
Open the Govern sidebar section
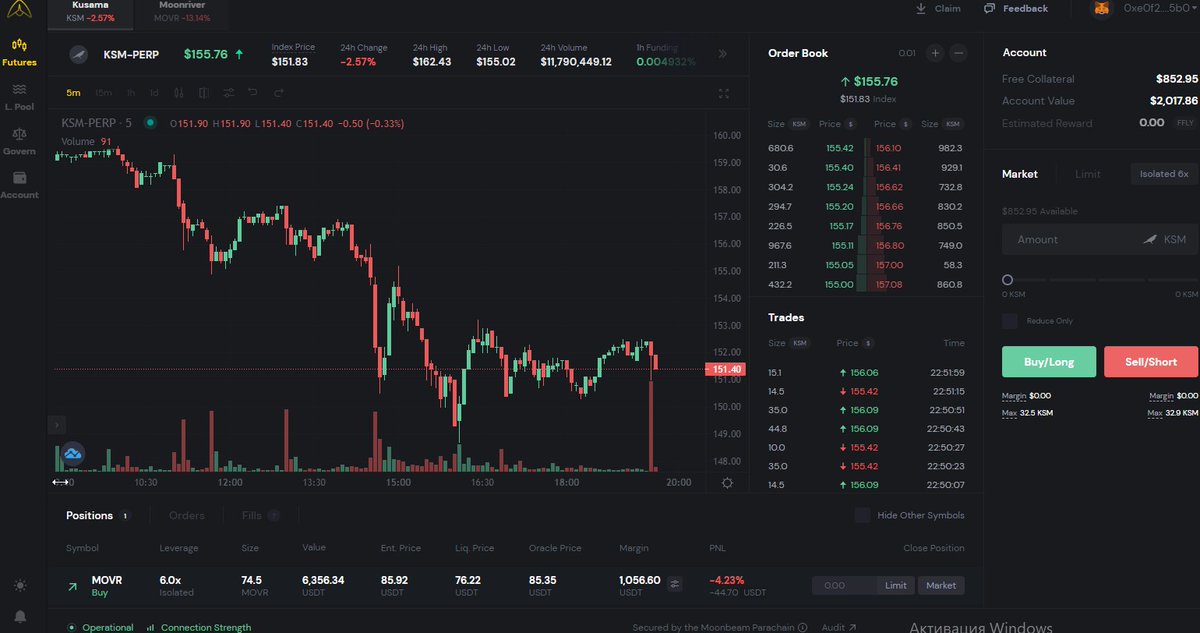coord(19,141)
